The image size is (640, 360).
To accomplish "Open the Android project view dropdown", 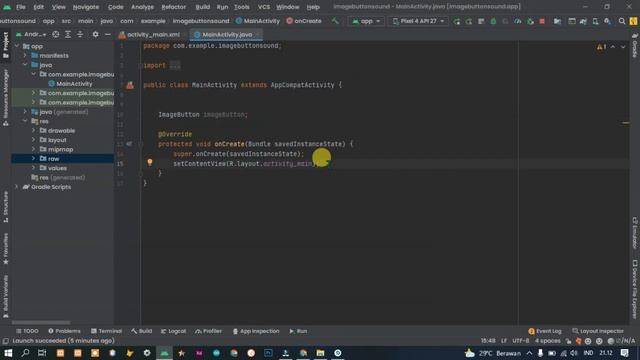I will click(31, 35).
